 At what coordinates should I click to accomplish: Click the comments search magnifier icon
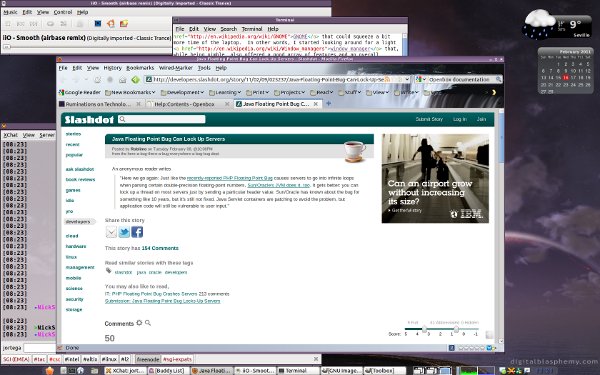point(148,323)
